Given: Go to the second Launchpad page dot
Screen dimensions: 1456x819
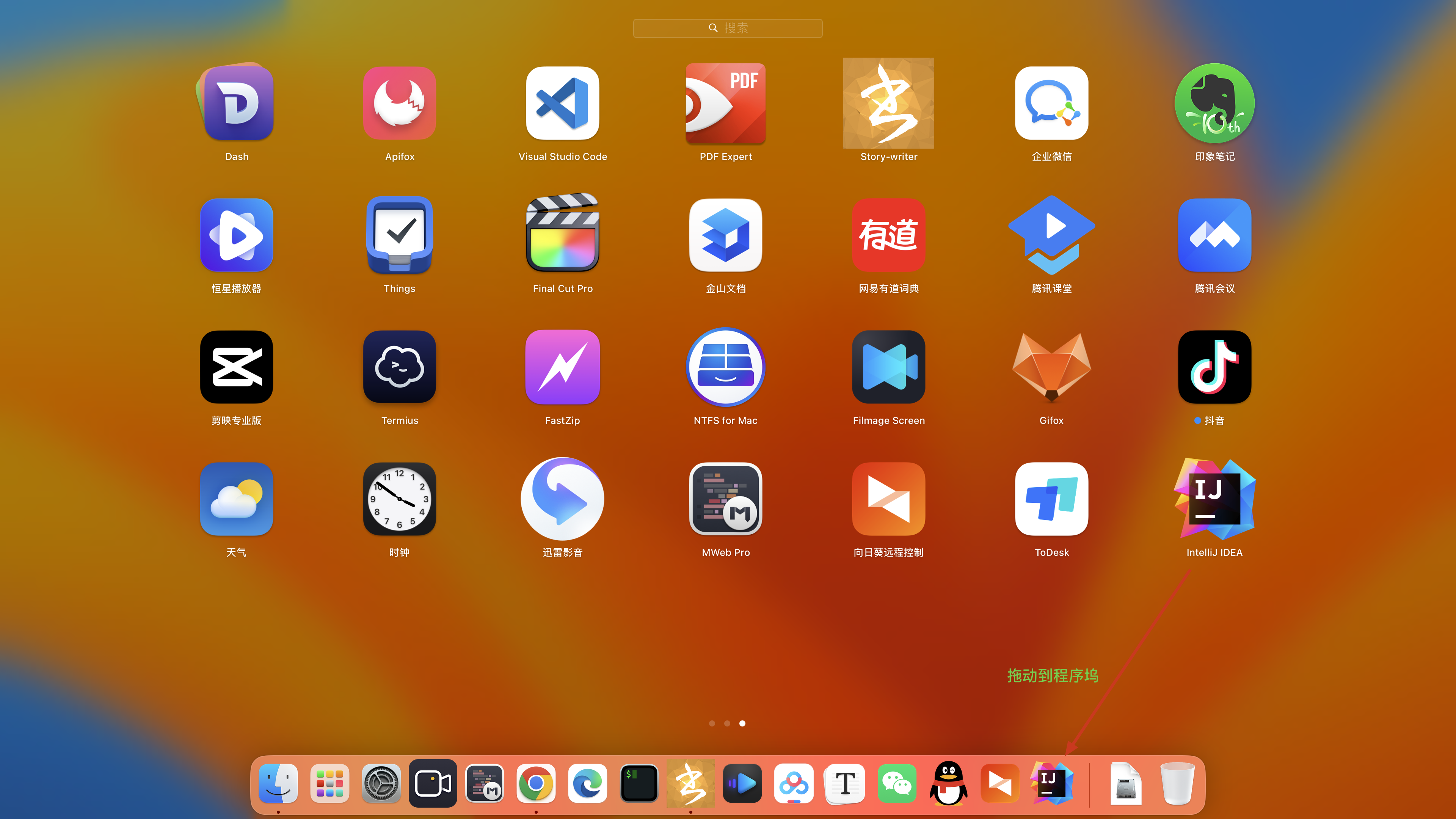Looking at the screenshot, I should click(x=728, y=723).
